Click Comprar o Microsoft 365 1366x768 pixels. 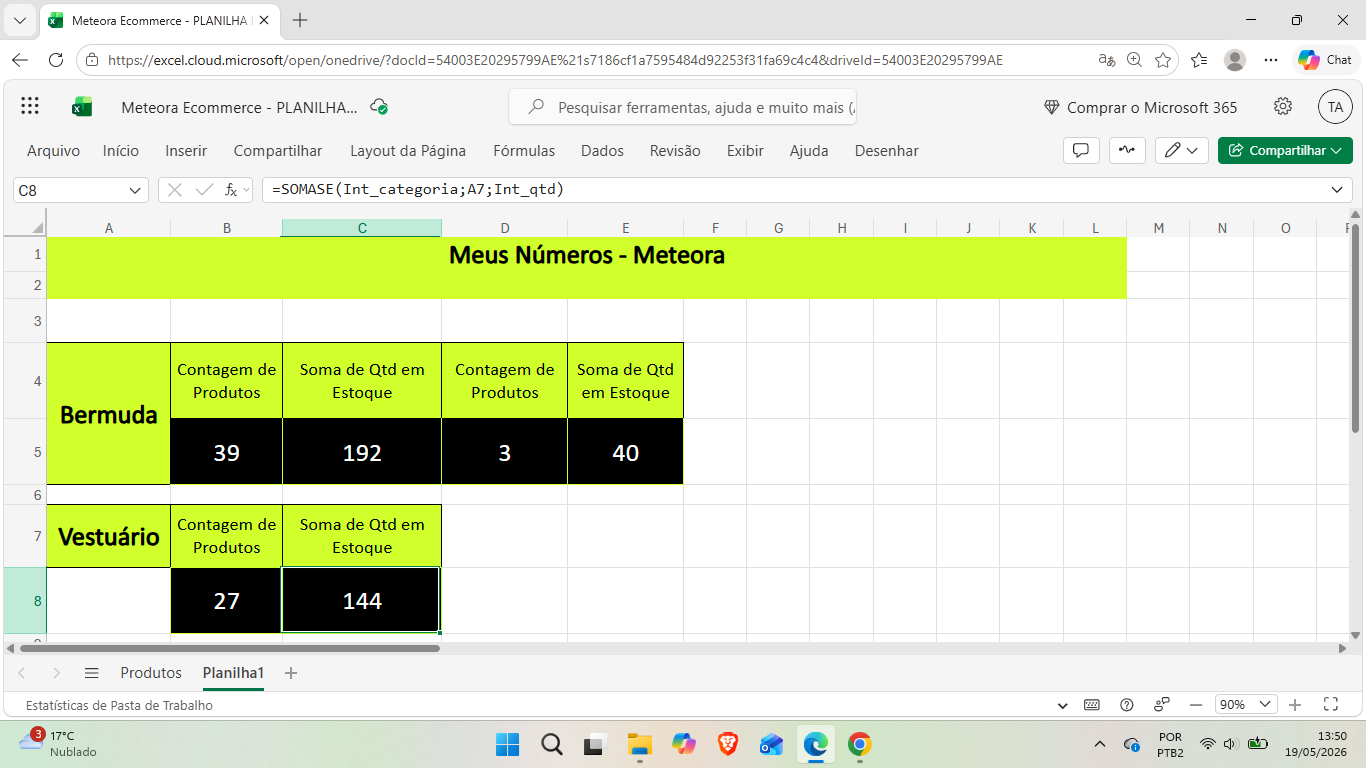pyautogui.click(x=1140, y=107)
